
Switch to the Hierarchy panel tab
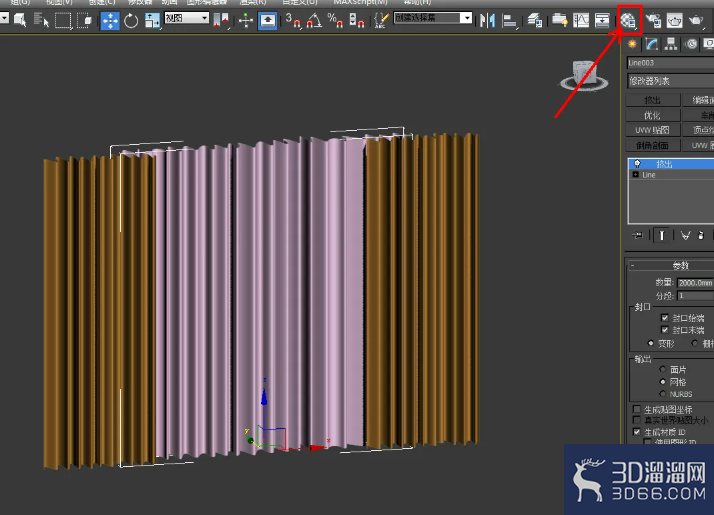[x=671, y=44]
